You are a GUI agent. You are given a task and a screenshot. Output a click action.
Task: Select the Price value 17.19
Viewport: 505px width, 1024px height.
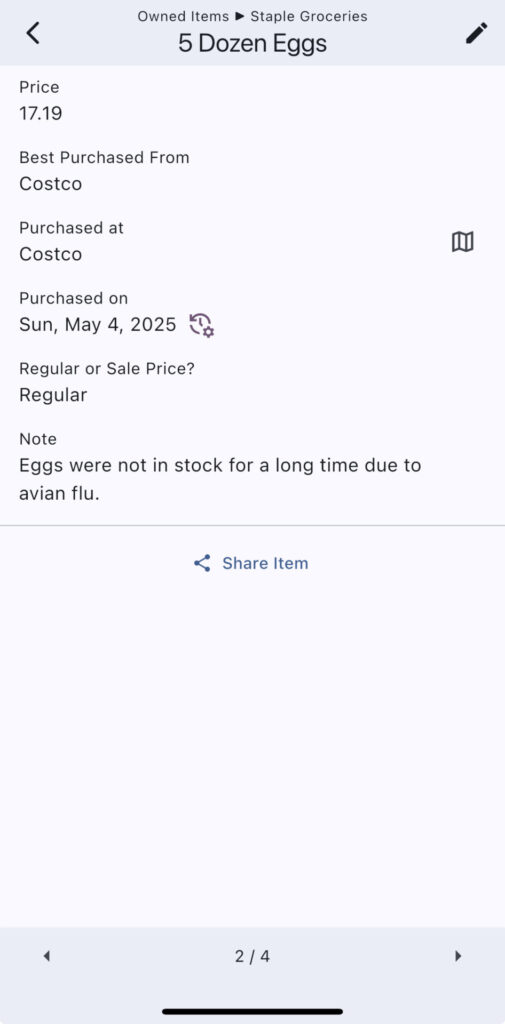(41, 114)
